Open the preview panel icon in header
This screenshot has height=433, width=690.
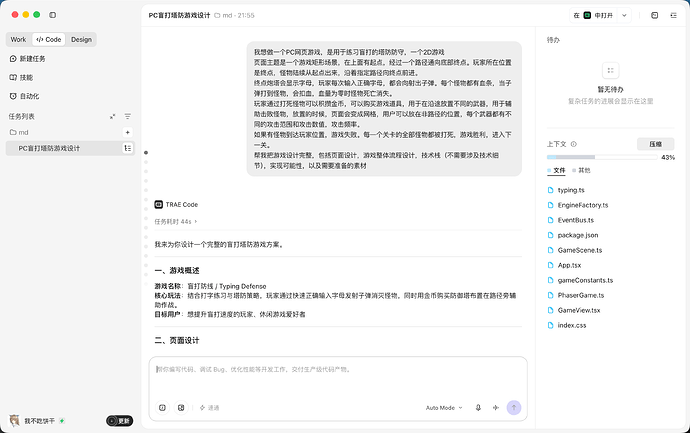tap(654, 15)
